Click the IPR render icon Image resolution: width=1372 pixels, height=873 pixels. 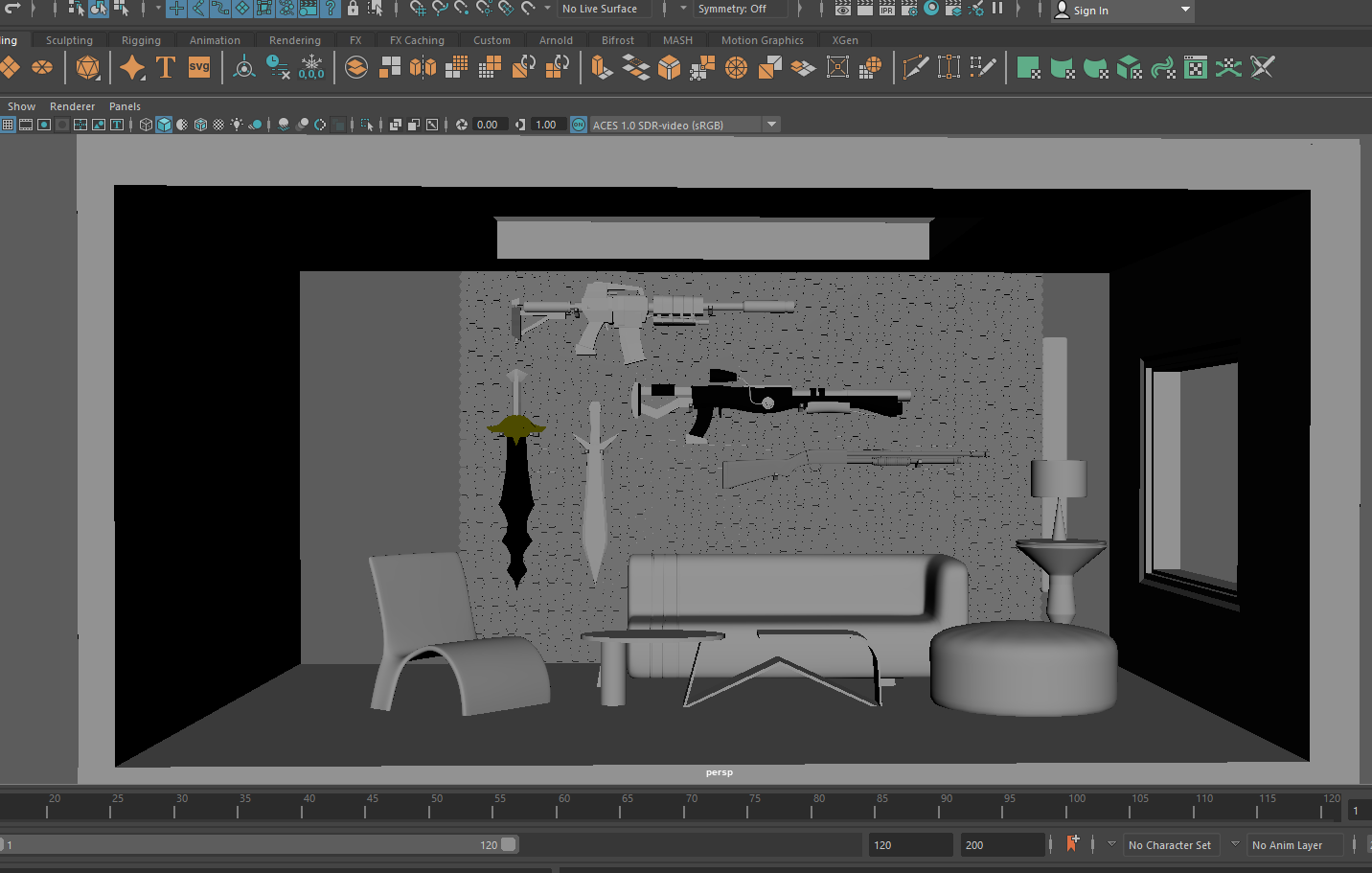(886, 9)
